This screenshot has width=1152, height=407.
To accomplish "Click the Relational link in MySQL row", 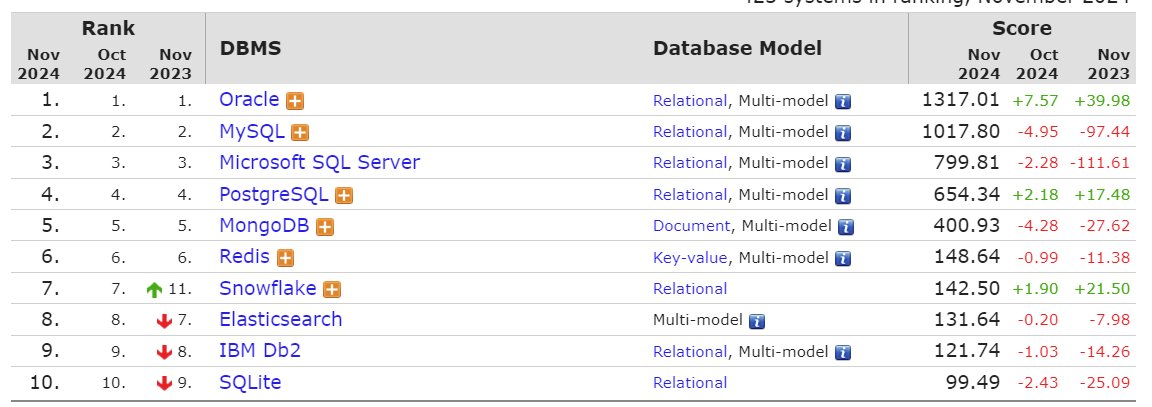I will [690, 132].
